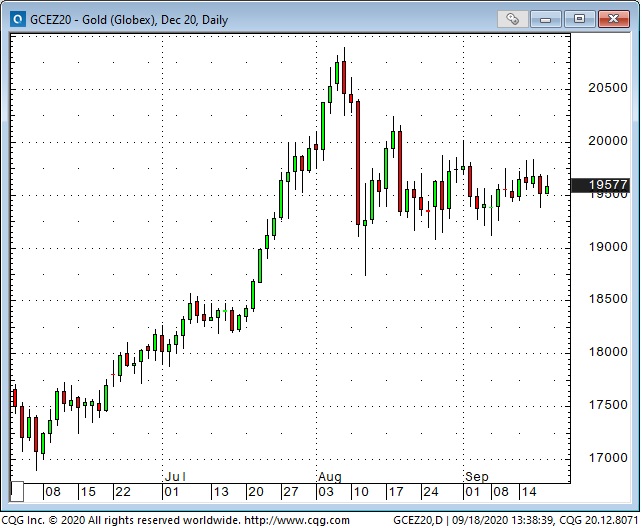Click the 22 date label on time axis
Screen dimensions: 642x528
coord(123,492)
